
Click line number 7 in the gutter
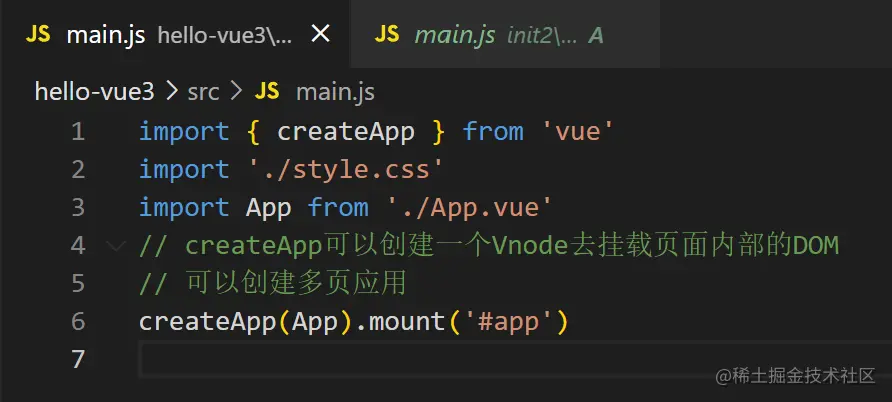pyautogui.click(x=78, y=359)
